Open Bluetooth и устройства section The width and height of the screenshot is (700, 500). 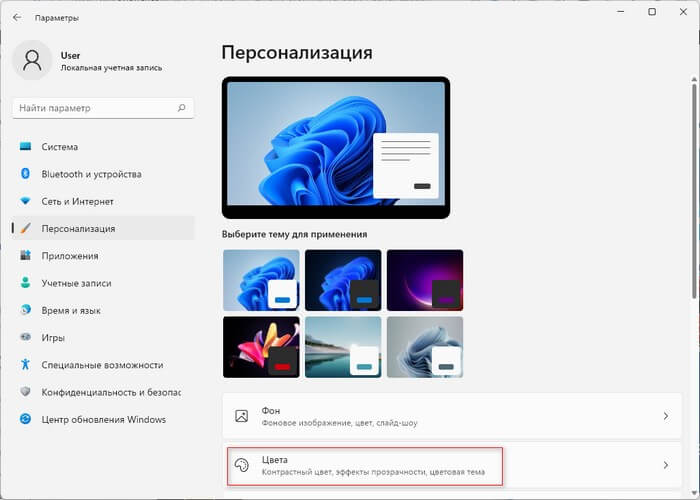(x=103, y=174)
